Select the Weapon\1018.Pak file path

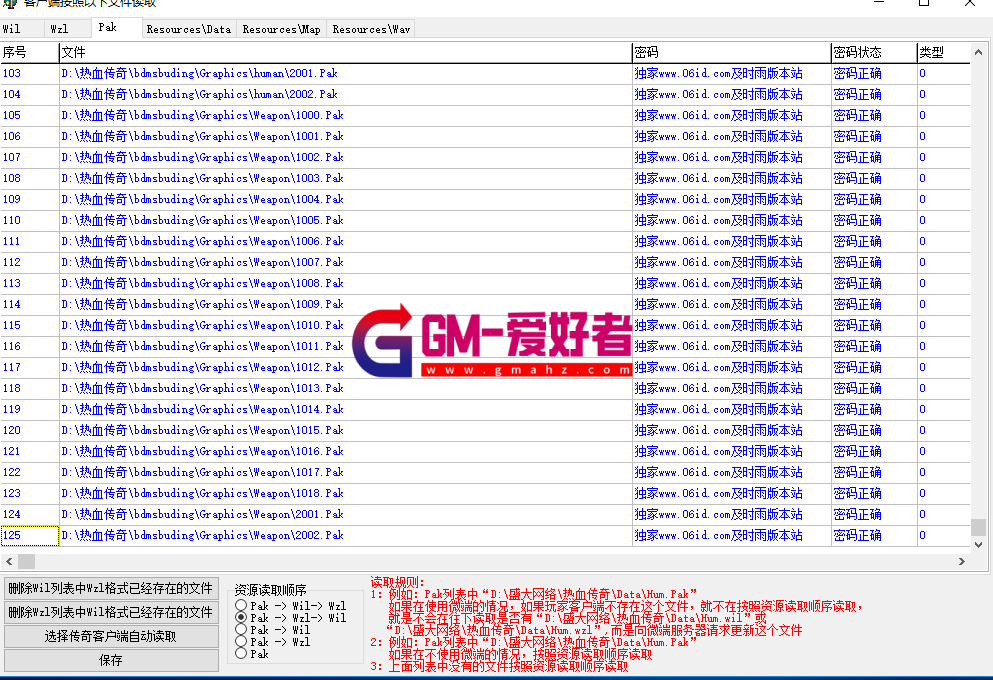coord(203,493)
